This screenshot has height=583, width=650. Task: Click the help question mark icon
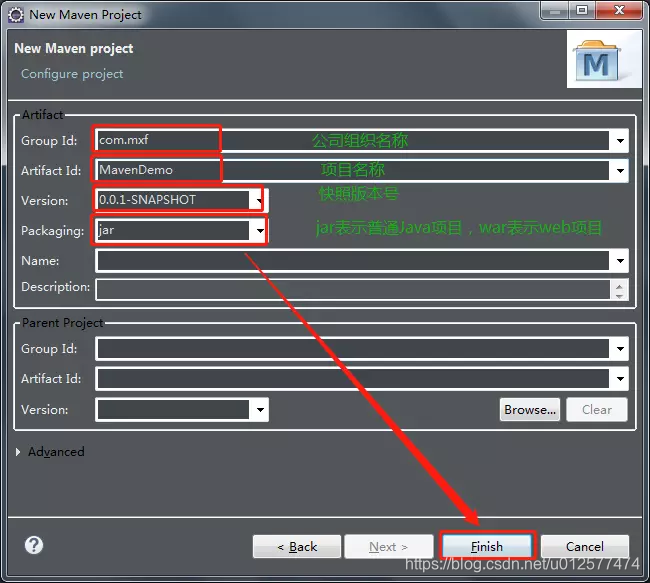tap(34, 545)
